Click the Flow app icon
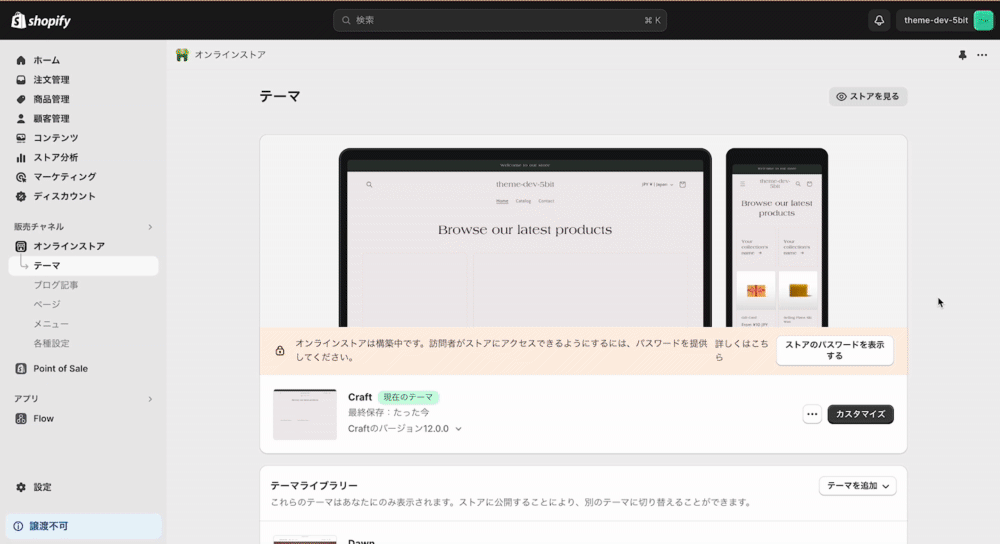Image resolution: width=1000 pixels, height=544 pixels. [21, 418]
